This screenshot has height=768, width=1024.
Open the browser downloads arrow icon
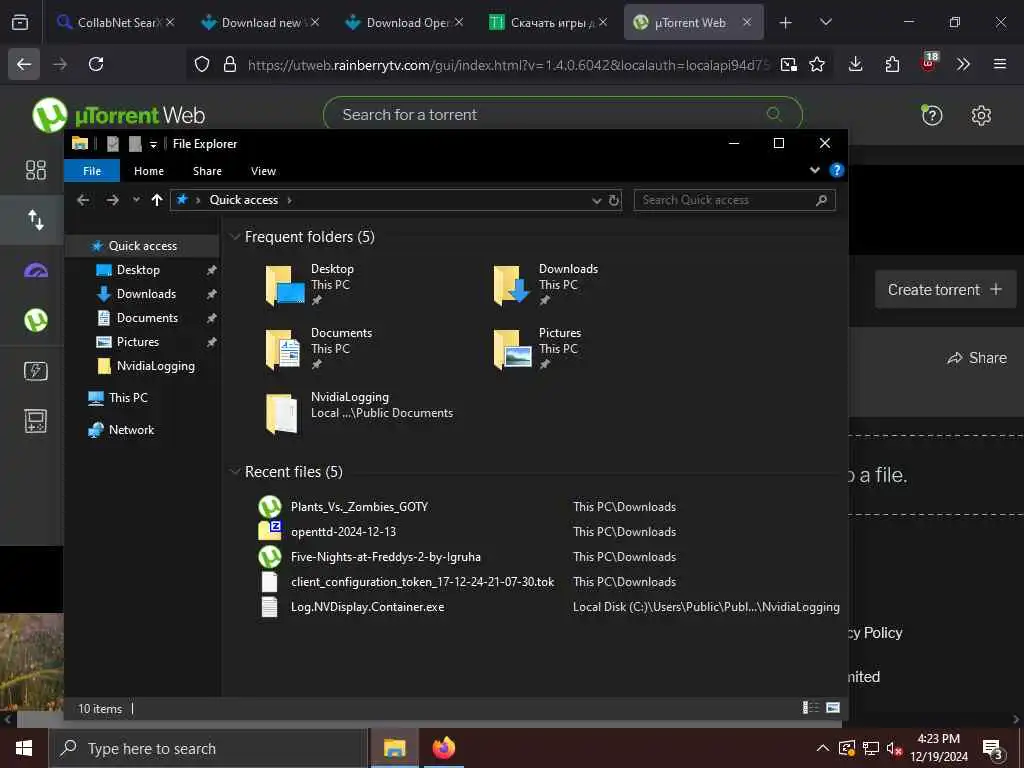[856, 64]
